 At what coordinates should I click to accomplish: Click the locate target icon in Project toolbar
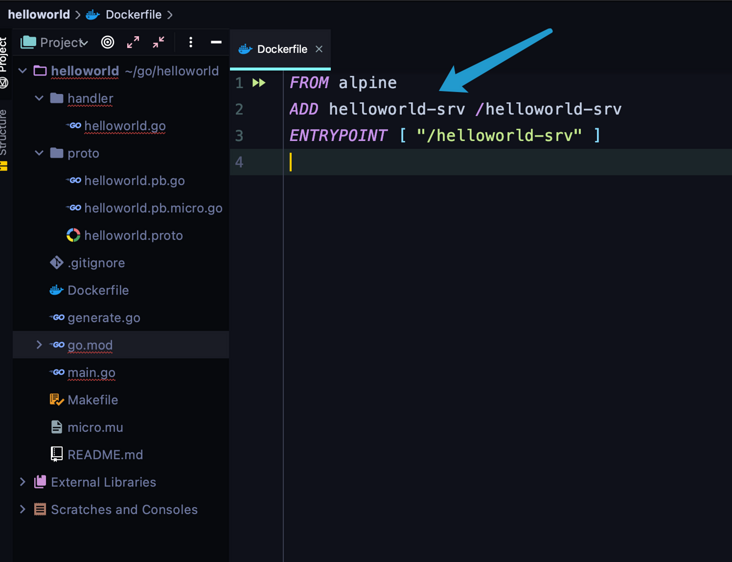108,42
